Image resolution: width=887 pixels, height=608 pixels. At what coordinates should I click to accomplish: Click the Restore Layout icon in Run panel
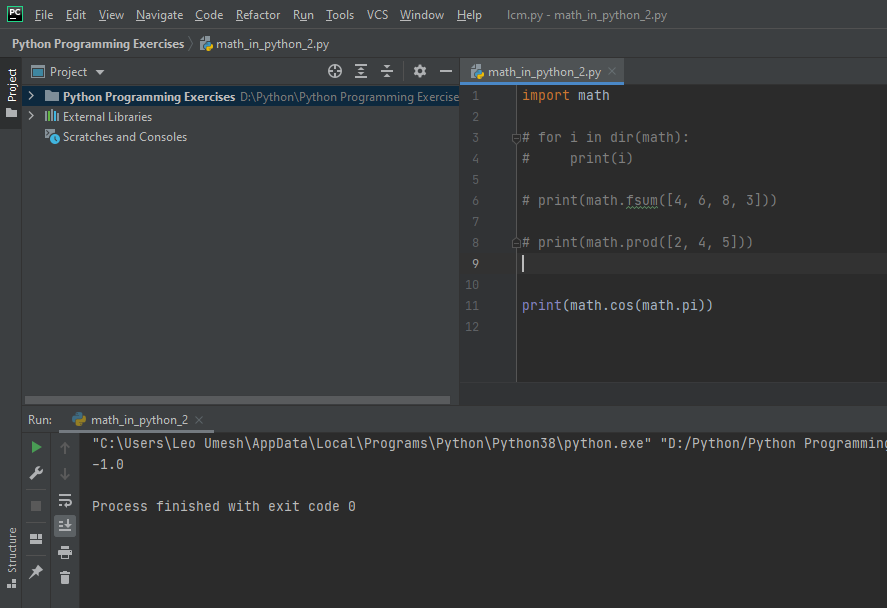pyautogui.click(x=36, y=538)
